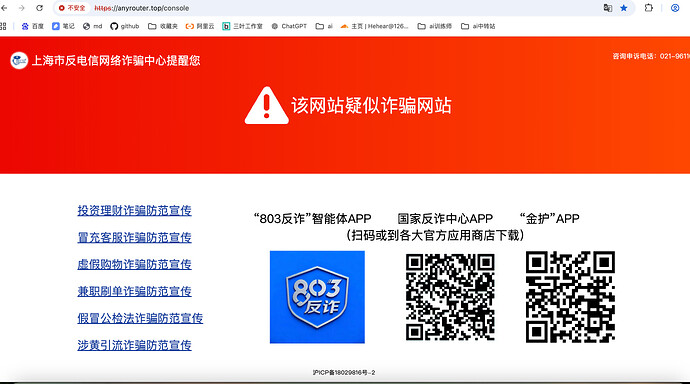This screenshot has width=690, height=384.
Task: Click the right QR code for 金护 APP
Action: [570, 297]
